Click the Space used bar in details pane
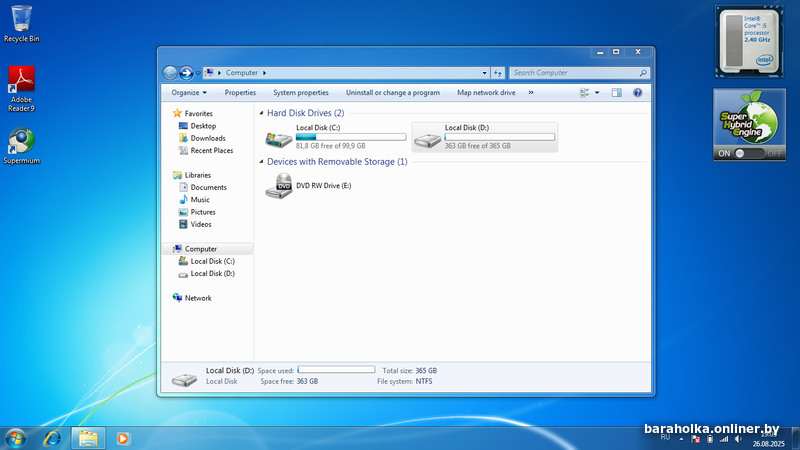The image size is (800, 450). pyautogui.click(x=336, y=369)
